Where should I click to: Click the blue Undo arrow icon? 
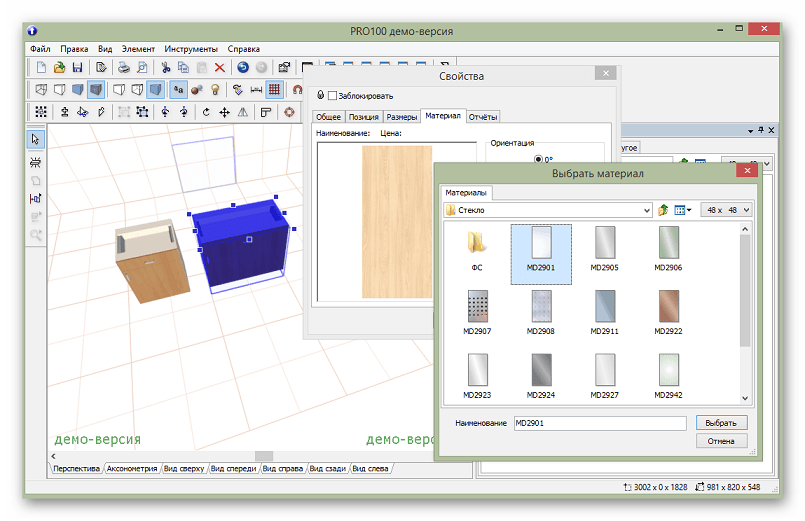click(243, 68)
